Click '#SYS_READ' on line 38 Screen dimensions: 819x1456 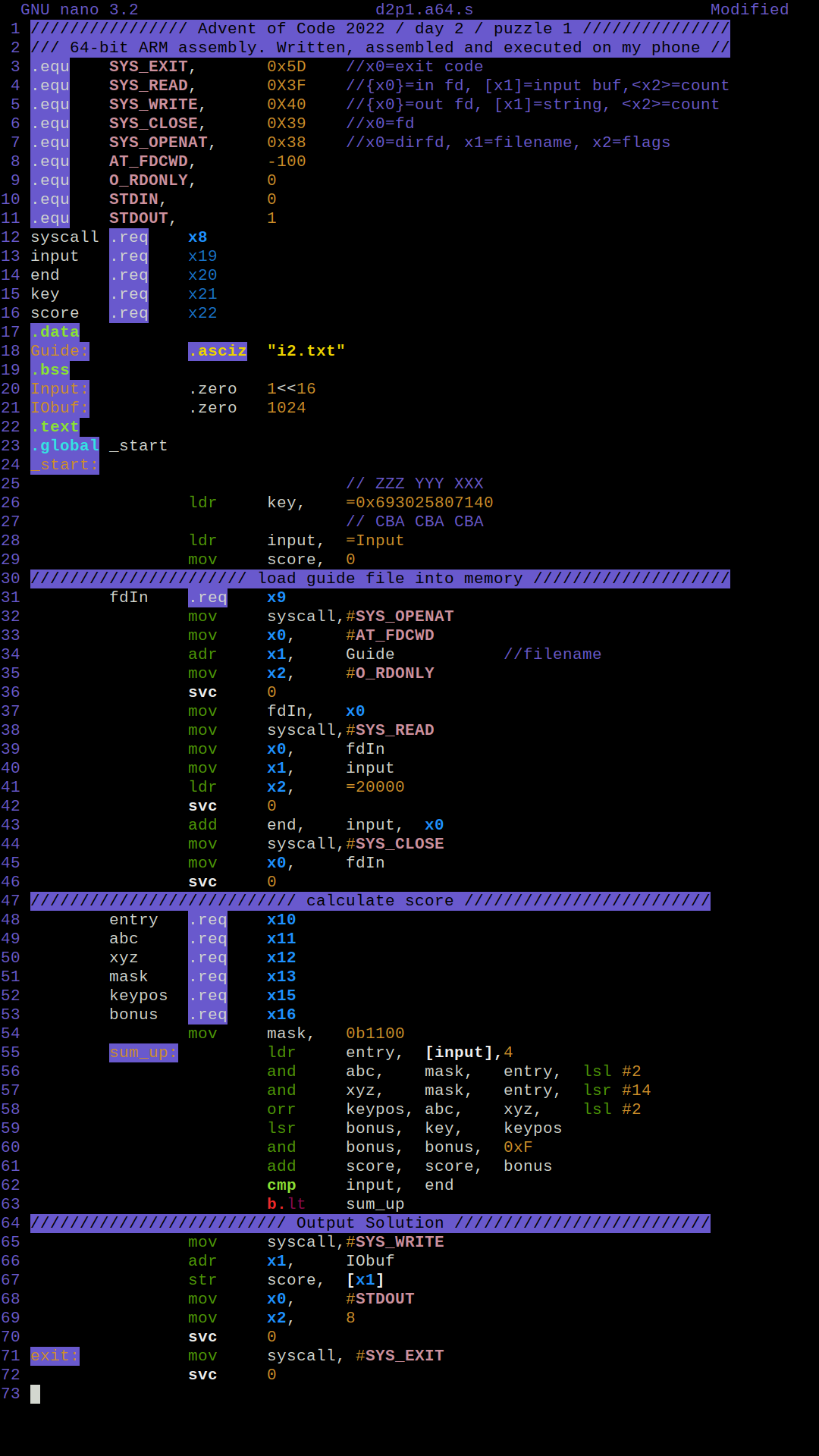390,730
